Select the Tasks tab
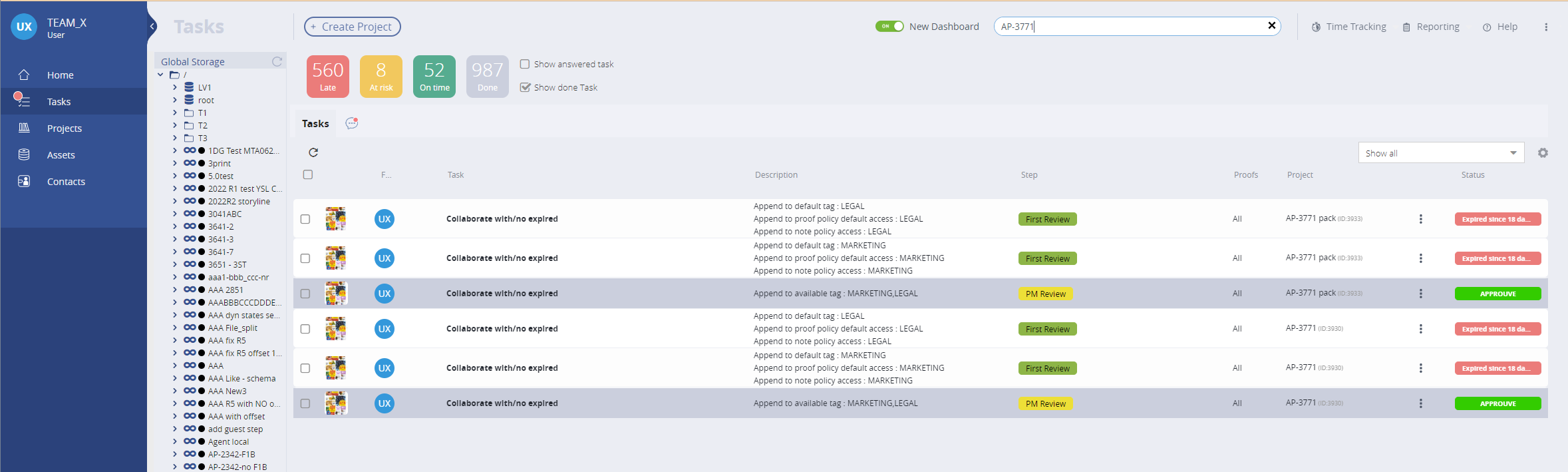Image resolution: width=1568 pixels, height=472 pixels. coord(315,124)
